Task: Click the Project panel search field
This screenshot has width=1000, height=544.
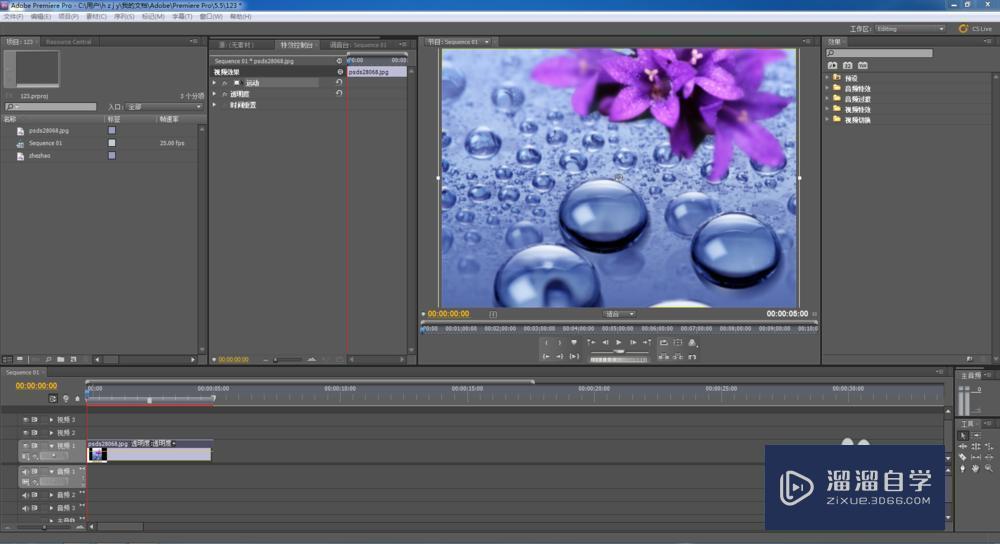Action: [50, 107]
